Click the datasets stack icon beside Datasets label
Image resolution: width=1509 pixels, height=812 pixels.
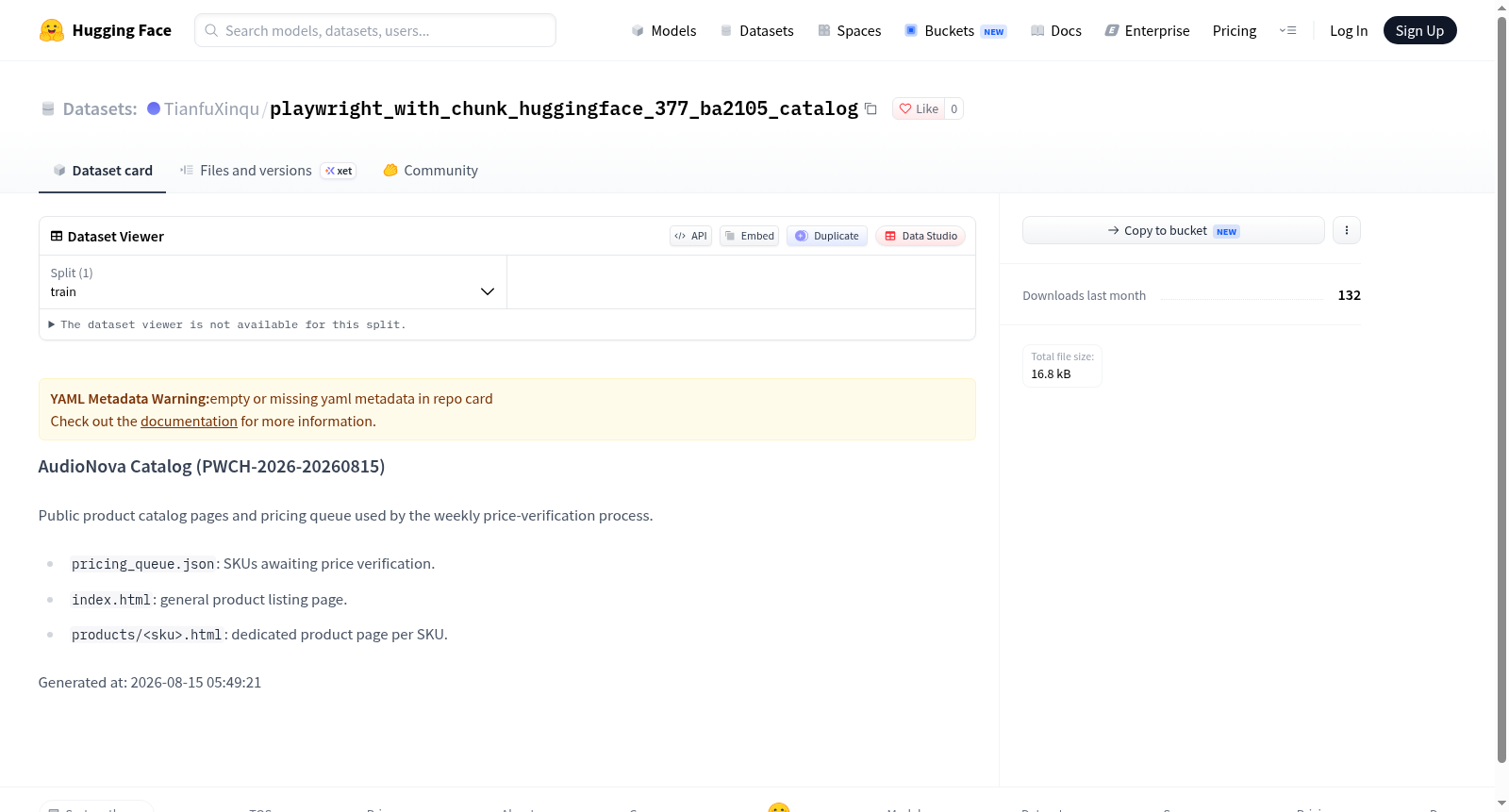48,108
